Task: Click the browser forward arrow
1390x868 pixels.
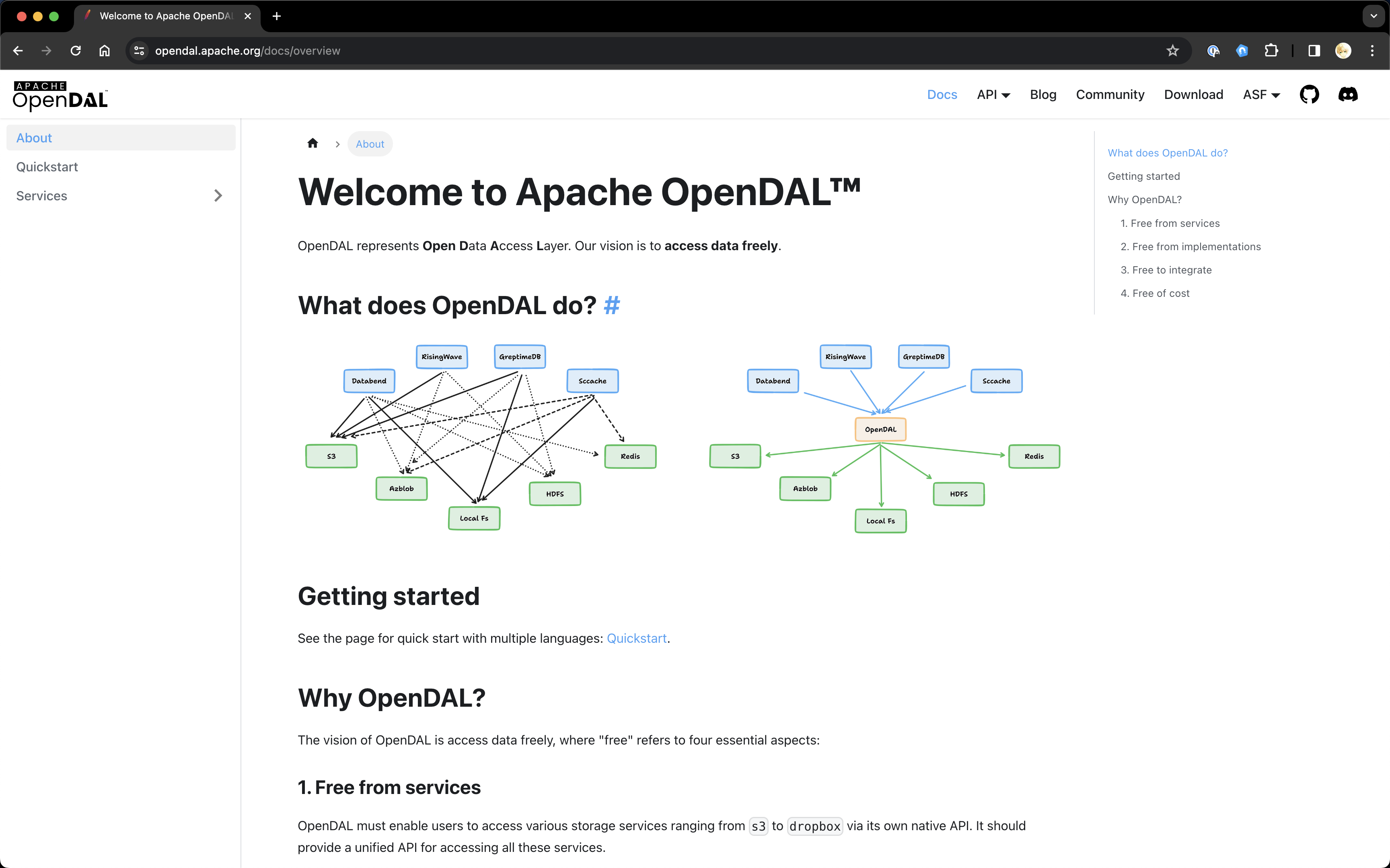Action: [x=47, y=51]
